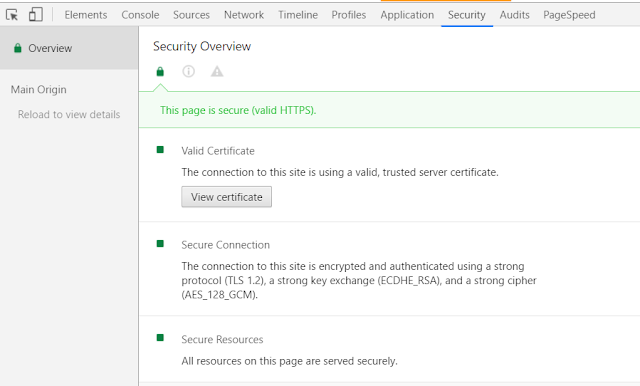Open the PageSpeed tab
640x386 pixels.
569,15
